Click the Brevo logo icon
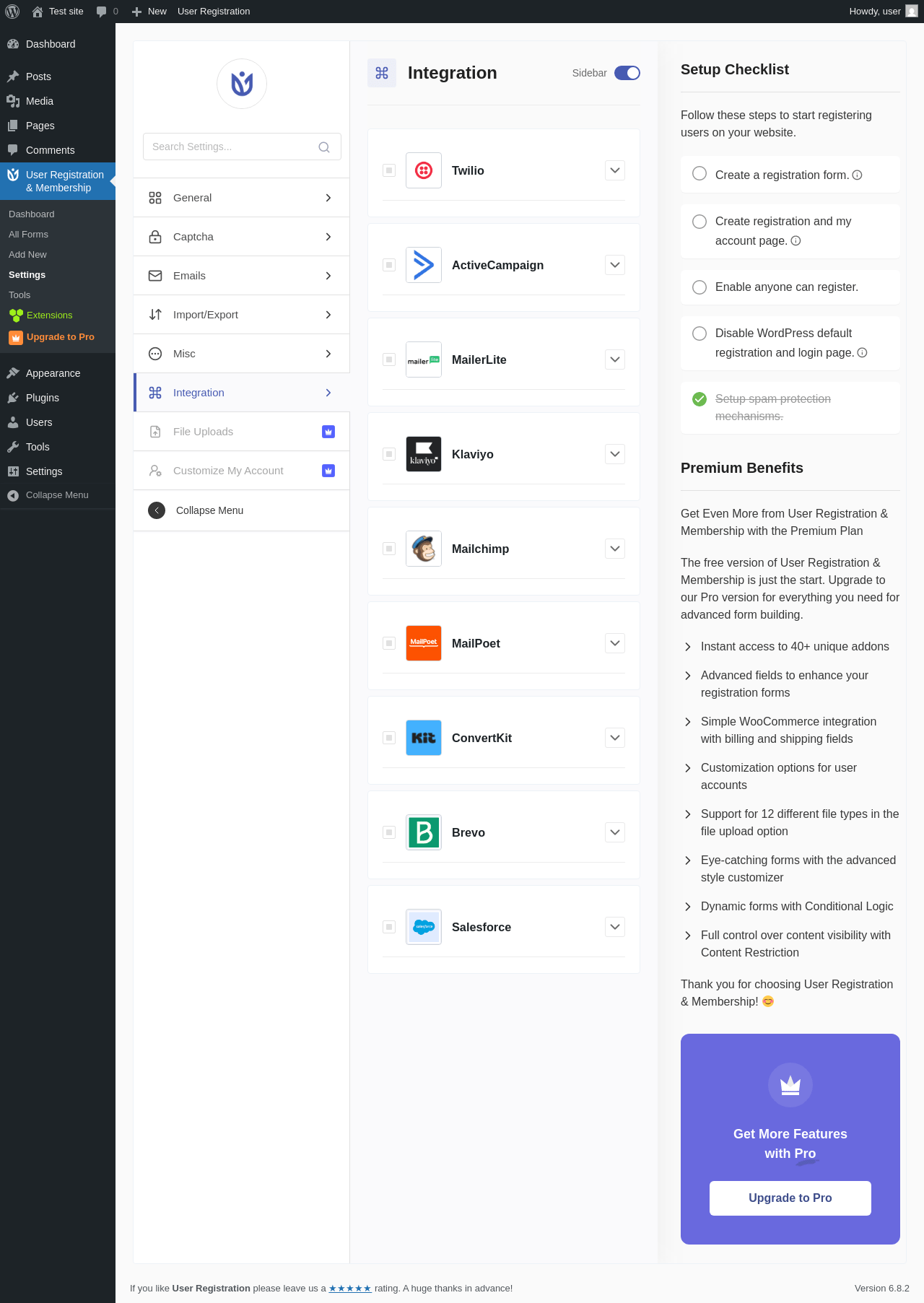This screenshot has height=1303, width=924. (424, 832)
